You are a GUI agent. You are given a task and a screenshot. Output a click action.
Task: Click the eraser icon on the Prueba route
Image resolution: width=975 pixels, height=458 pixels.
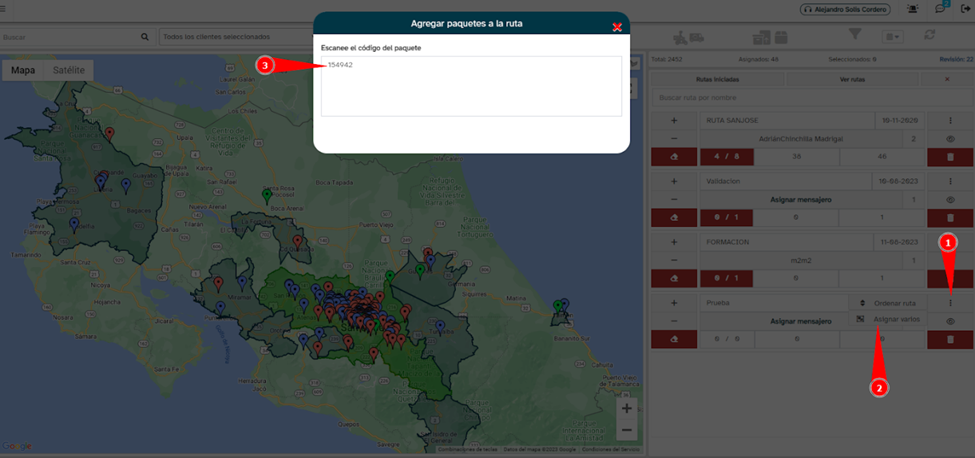tap(674, 339)
